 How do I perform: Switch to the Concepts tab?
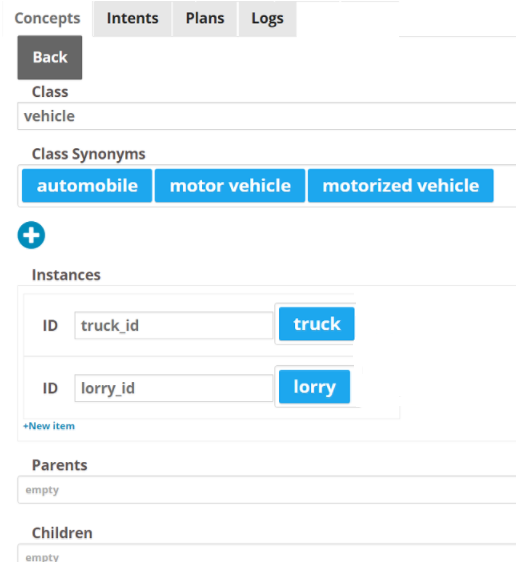[47, 18]
